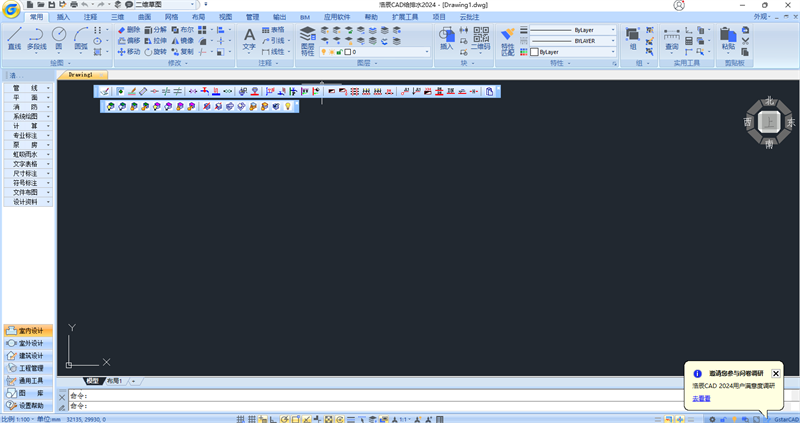Click the 二维码 QR code icon
Viewport: 800px width, 423px height.
point(481,39)
